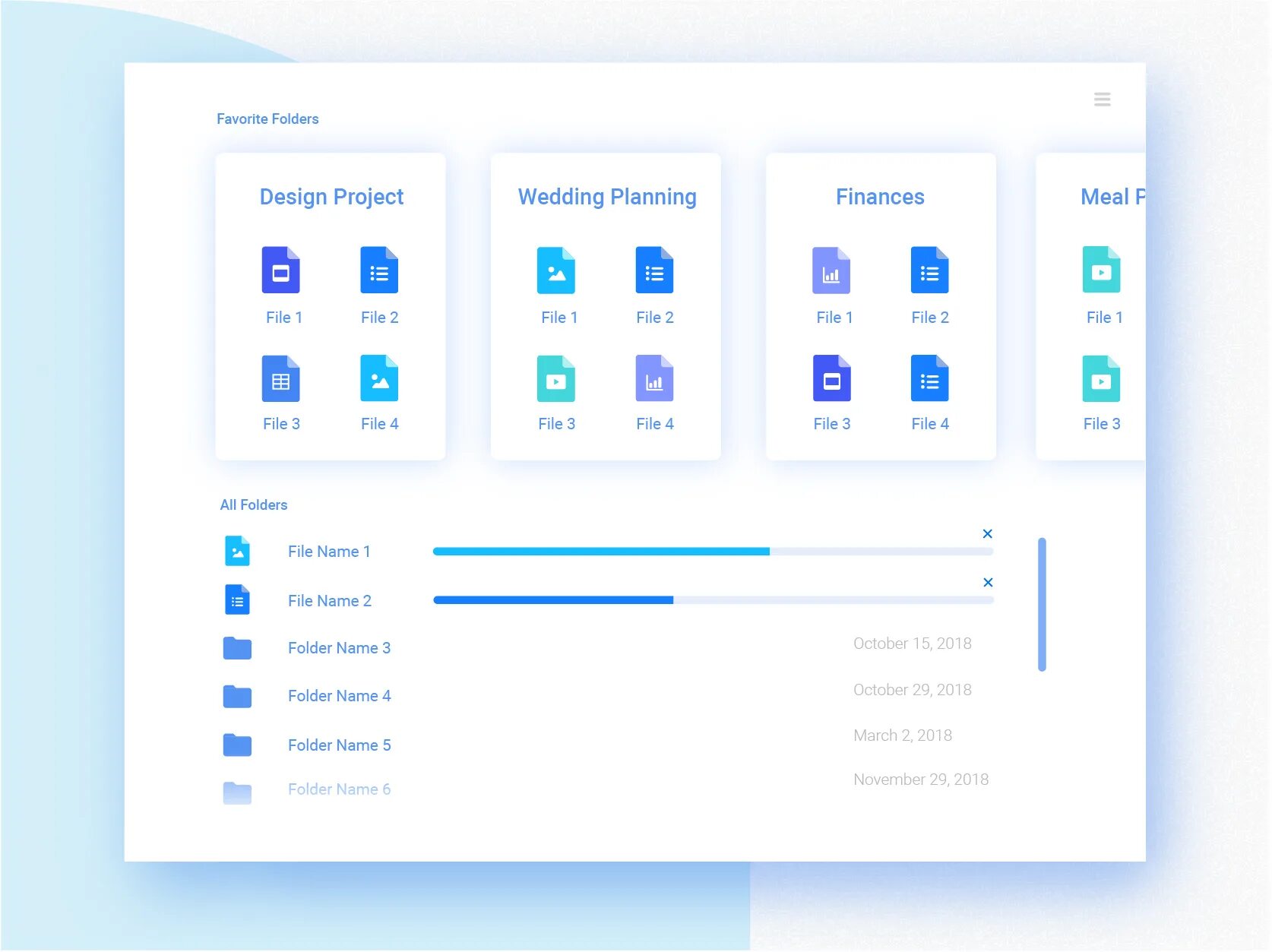Click File 1 label in Wedding Planning

pyautogui.click(x=559, y=318)
